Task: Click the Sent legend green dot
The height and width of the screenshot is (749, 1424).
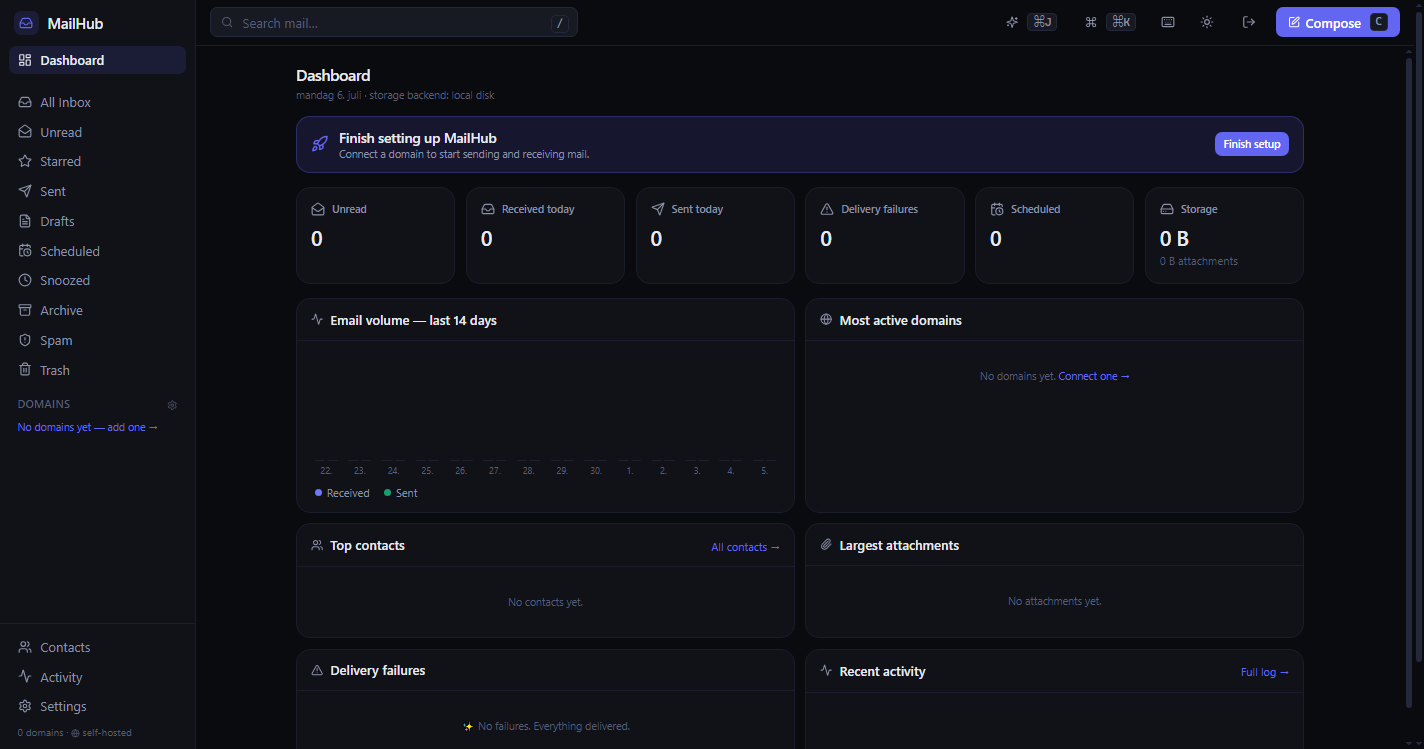Action: pyautogui.click(x=388, y=492)
